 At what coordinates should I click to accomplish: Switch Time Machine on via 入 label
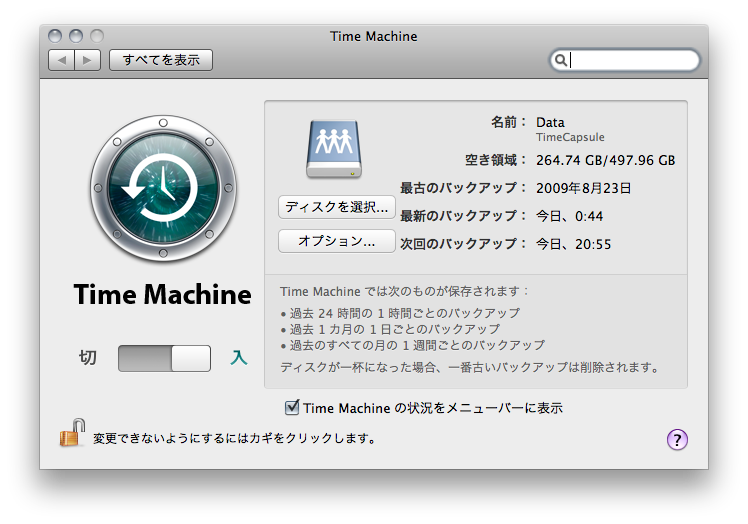pos(239,357)
